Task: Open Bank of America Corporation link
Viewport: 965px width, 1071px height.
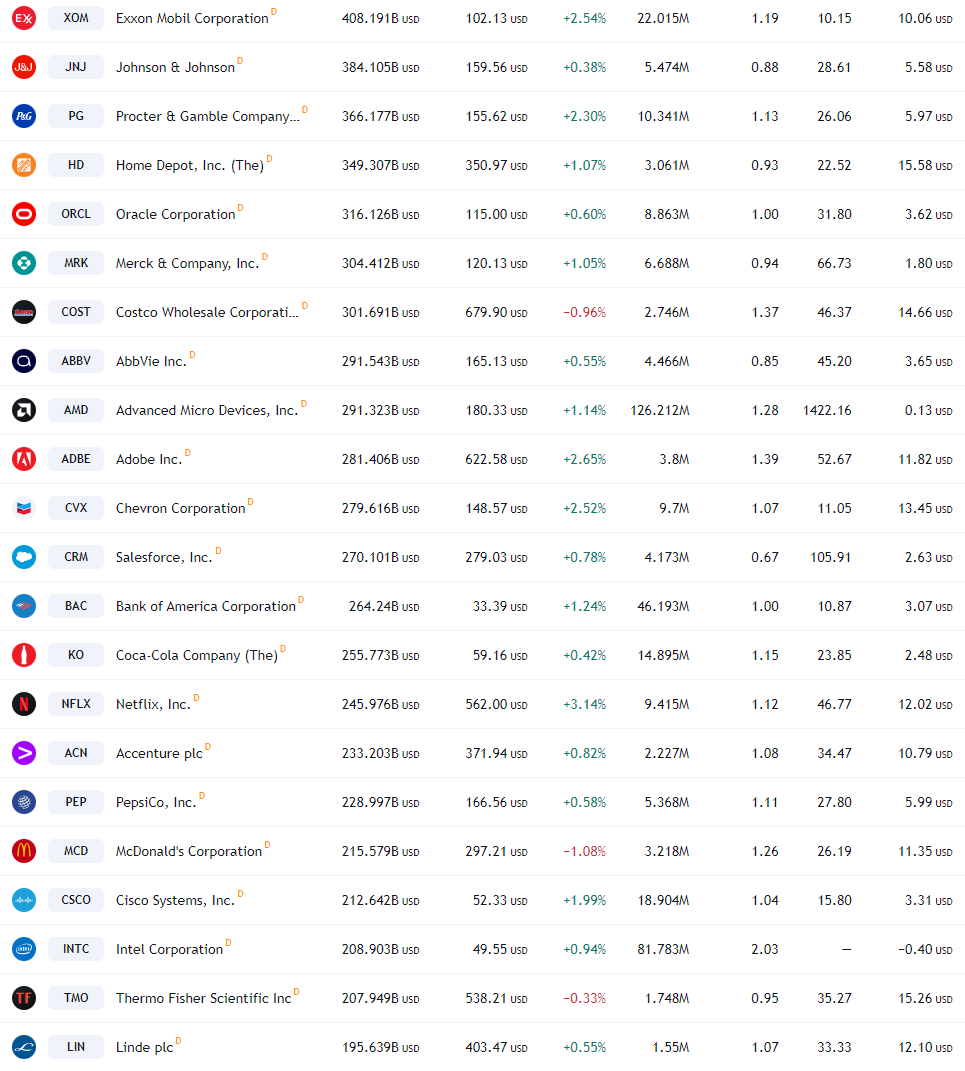Action: (x=206, y=607)
